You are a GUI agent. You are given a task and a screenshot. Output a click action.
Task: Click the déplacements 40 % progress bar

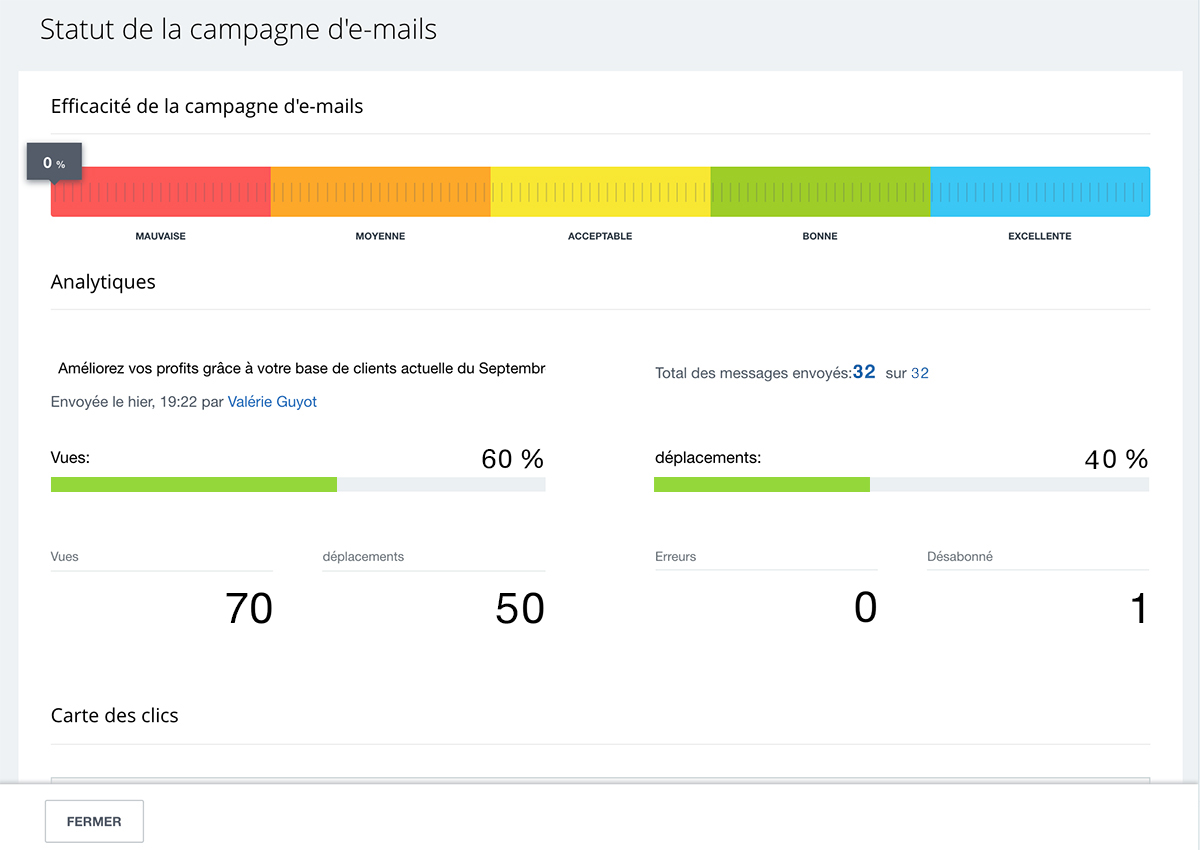coord(901,485)
